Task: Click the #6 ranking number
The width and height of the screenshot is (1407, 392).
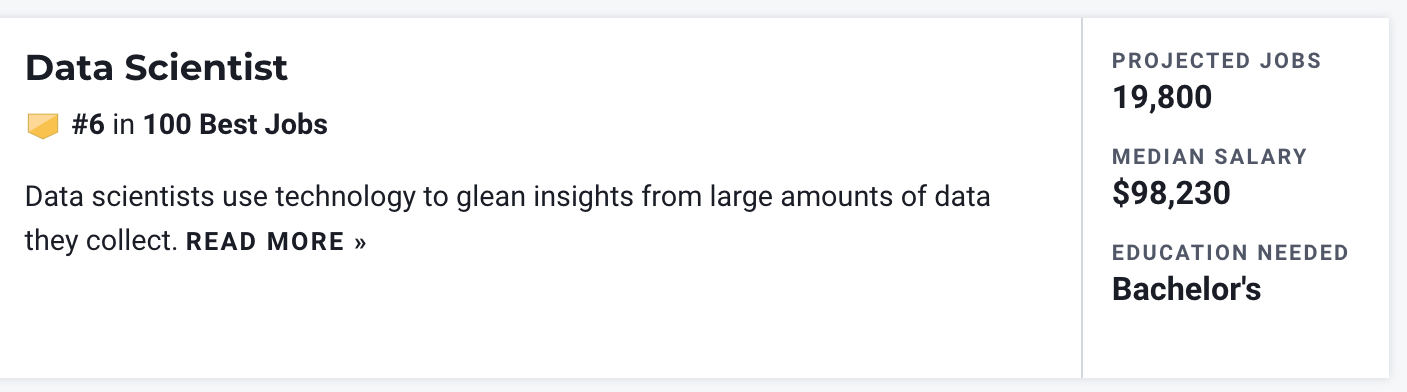Action: pos(88,125)
